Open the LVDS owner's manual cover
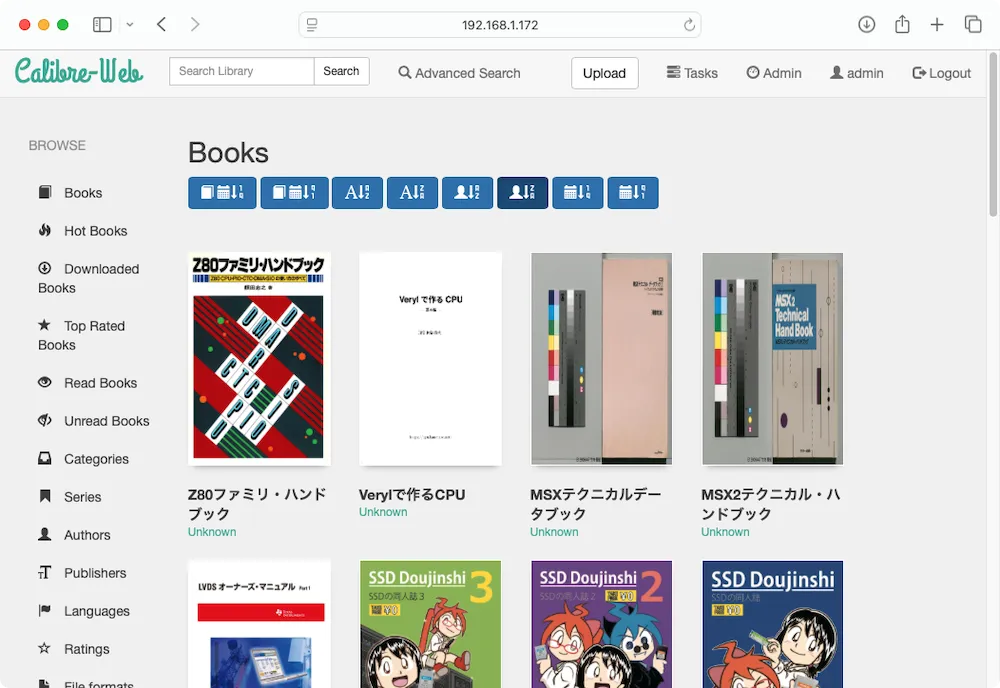This screenshot has width=1000, height=688. (259, 624)
